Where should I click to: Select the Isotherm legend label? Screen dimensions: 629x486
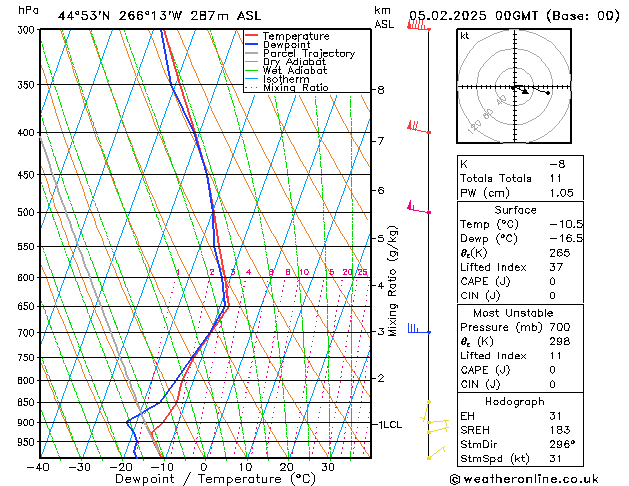[286, 79]
